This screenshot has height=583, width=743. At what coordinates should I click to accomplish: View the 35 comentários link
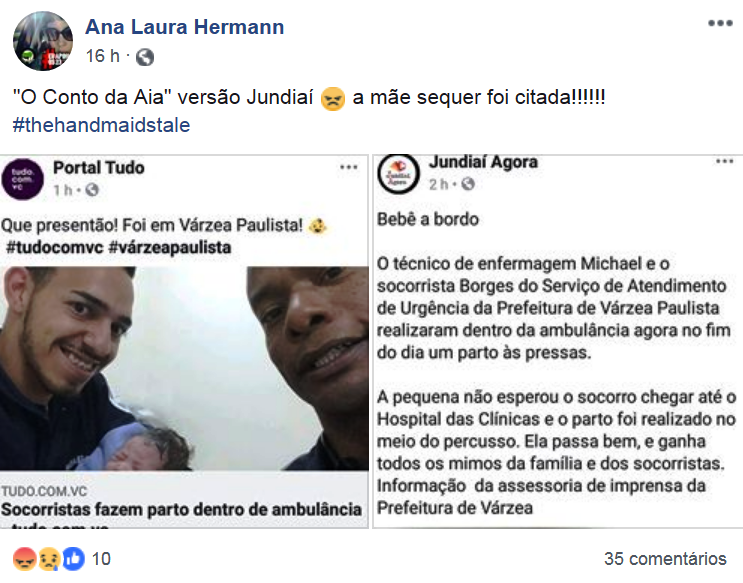coord(665,559)
